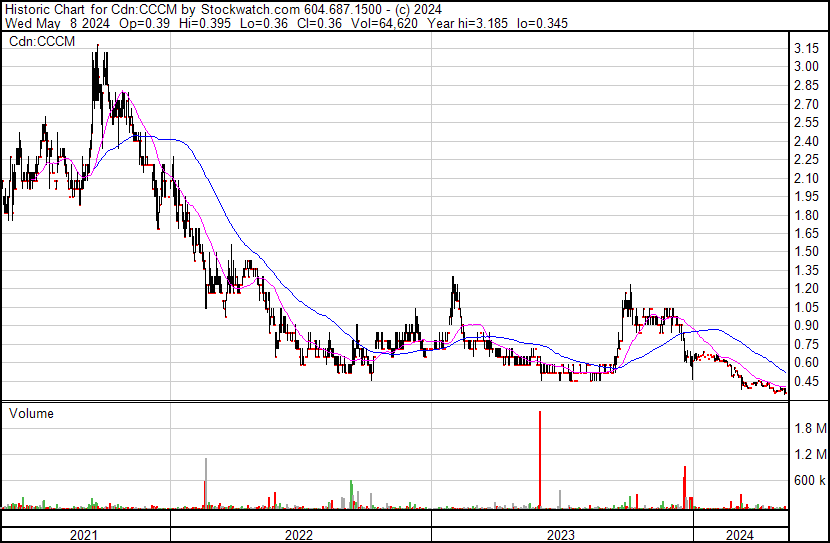Click the Cdn:CCCM symbol label in chart
The height and width of the screenshot is (543, 830).
36,41
